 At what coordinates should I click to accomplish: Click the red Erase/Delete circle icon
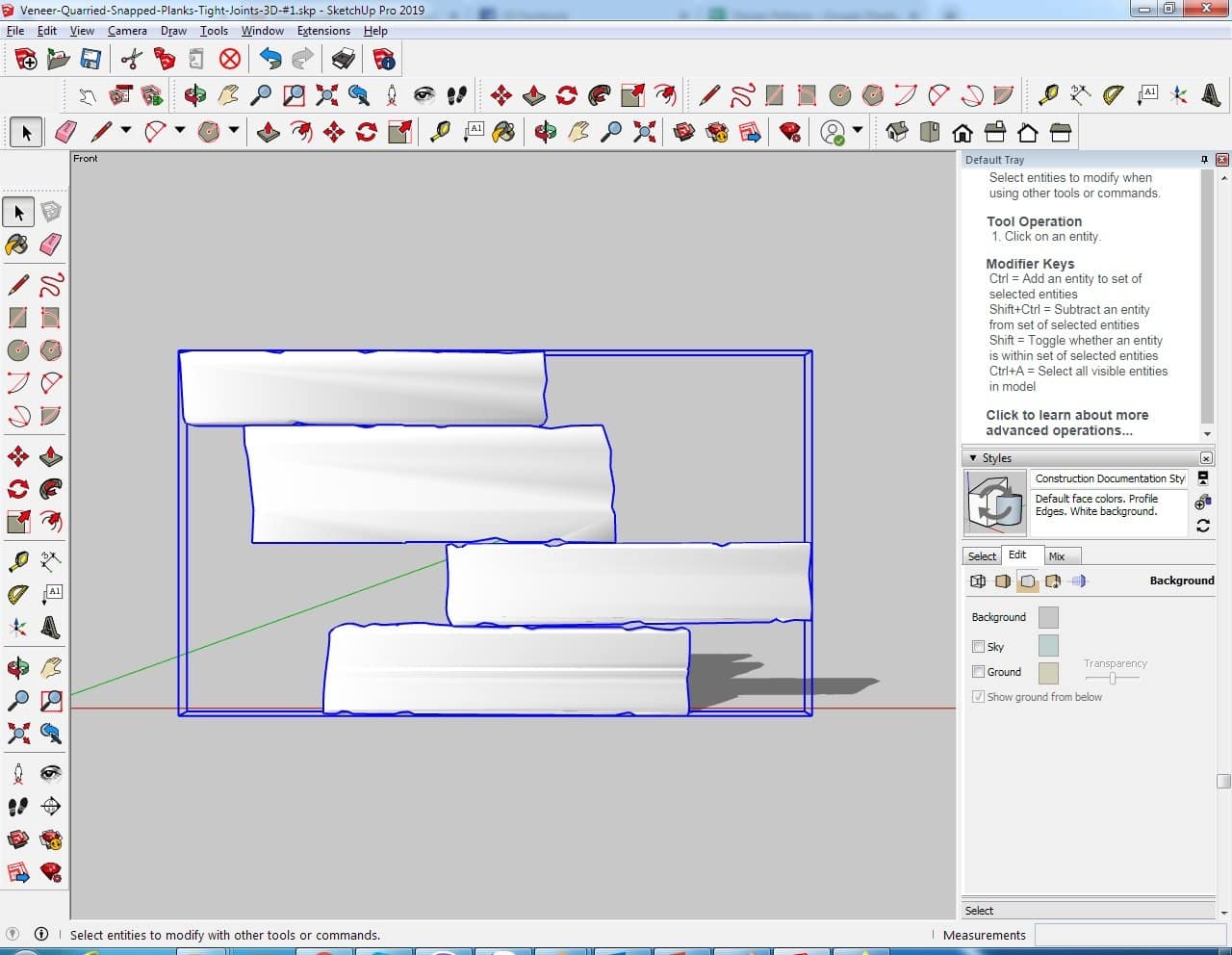(229, 60)
